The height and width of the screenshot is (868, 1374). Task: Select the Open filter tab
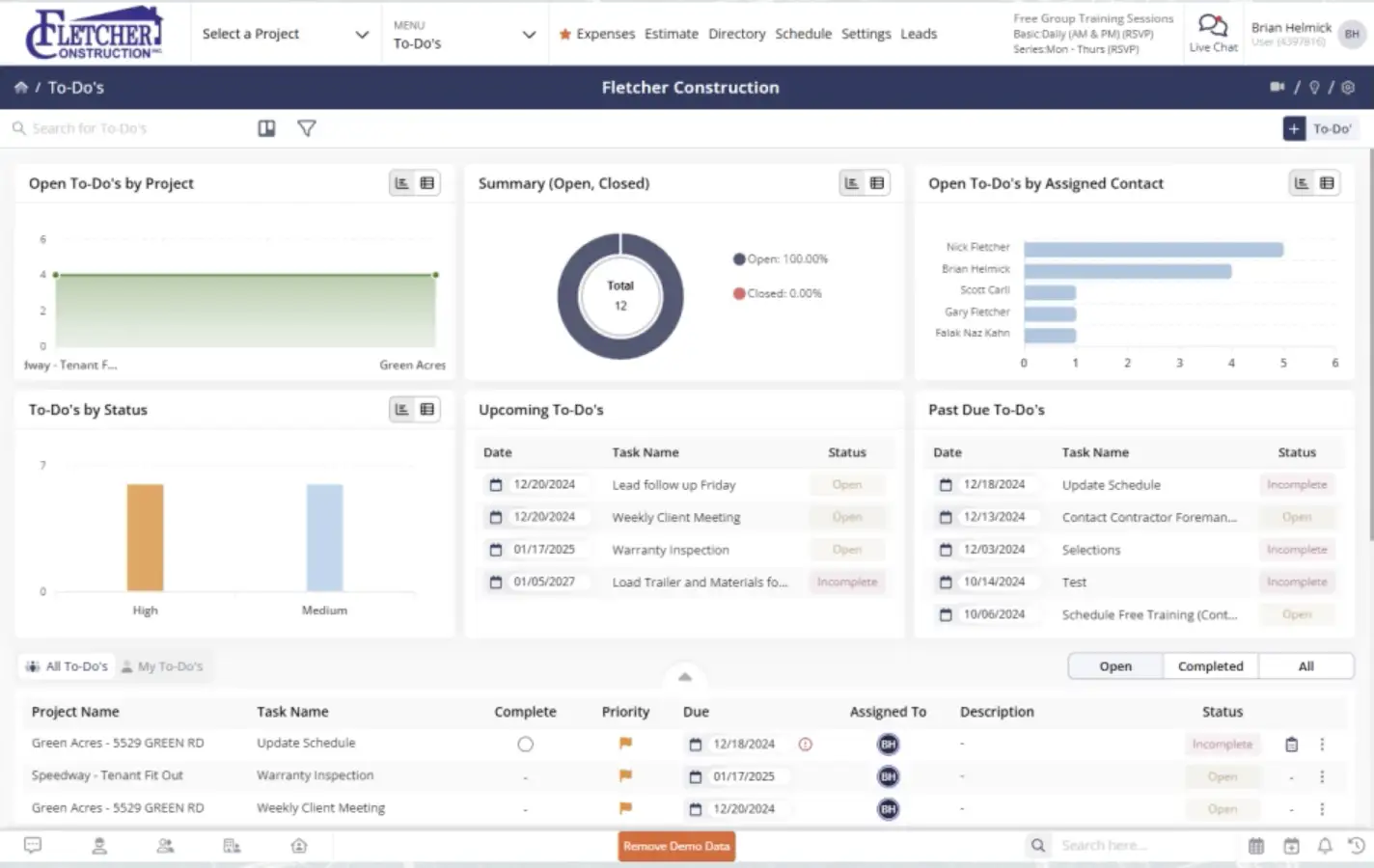(1115, 666)
